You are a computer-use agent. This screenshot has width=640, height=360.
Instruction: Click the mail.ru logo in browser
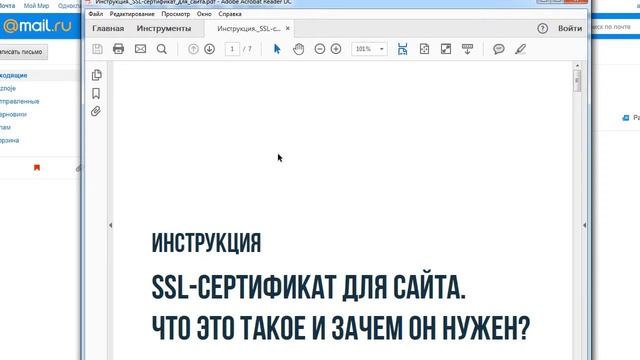pos(37,26)
